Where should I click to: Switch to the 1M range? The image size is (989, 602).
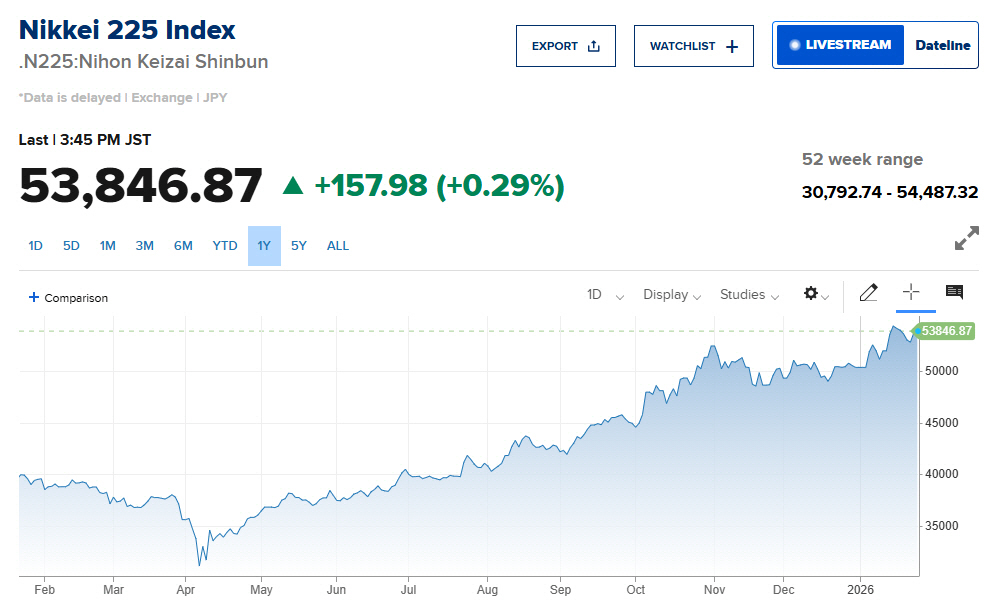108,246
